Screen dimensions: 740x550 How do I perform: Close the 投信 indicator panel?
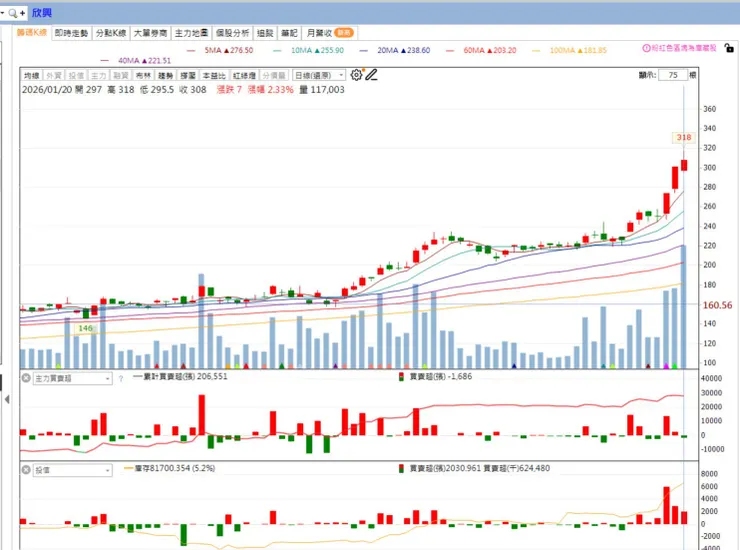pyautogui.click(x=26, y=470)
